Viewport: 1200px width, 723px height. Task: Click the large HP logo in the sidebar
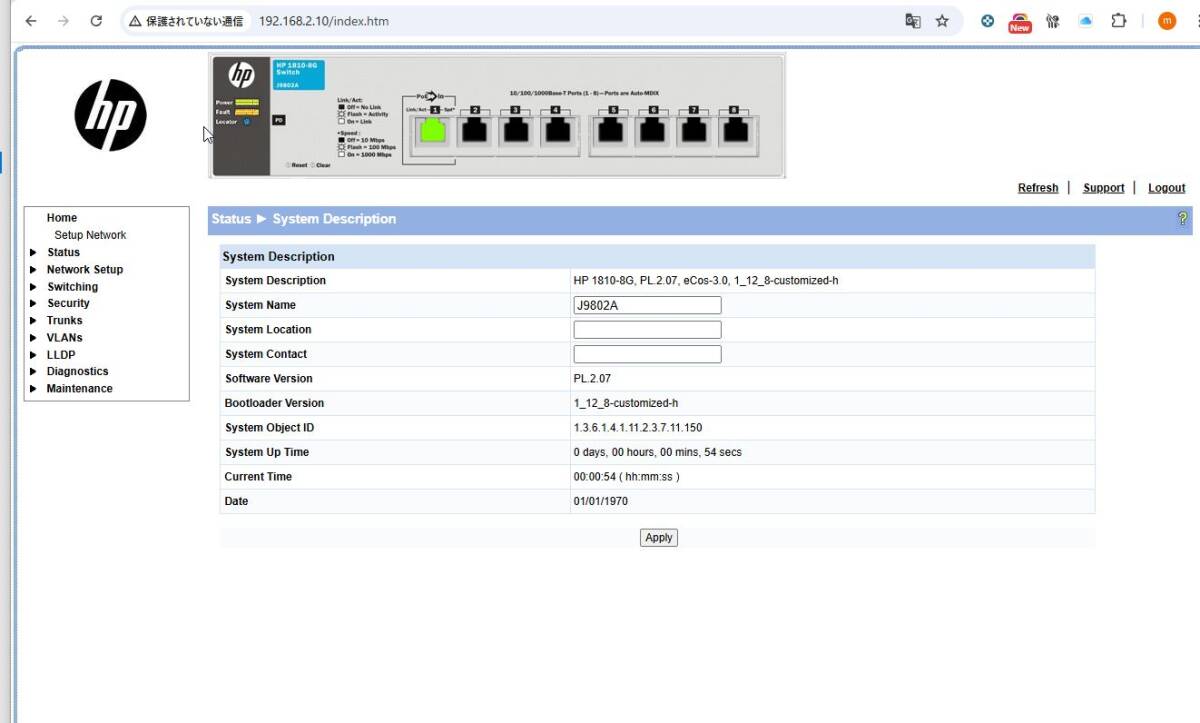[x=110, y=115]
